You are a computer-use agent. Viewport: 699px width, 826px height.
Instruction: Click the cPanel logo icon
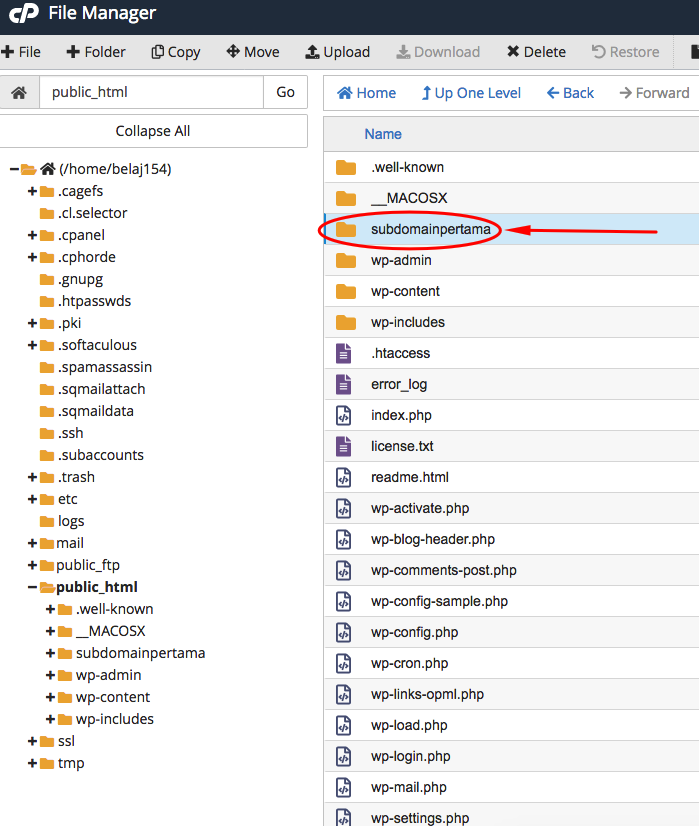pyautogui.click(x=24, y=13)
